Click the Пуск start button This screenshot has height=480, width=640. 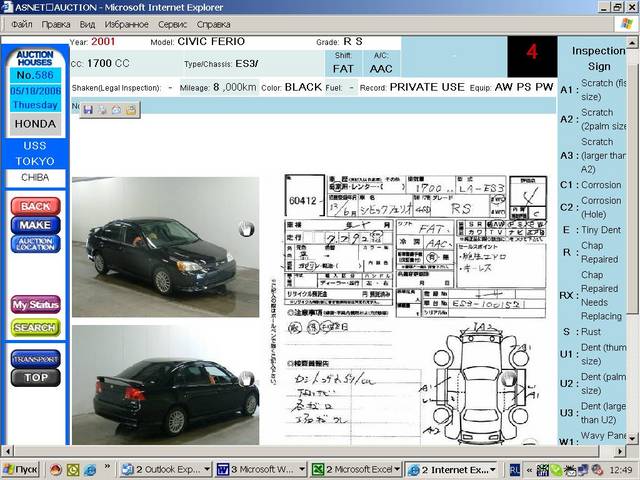pyautogui.click(x=20, y=469)
